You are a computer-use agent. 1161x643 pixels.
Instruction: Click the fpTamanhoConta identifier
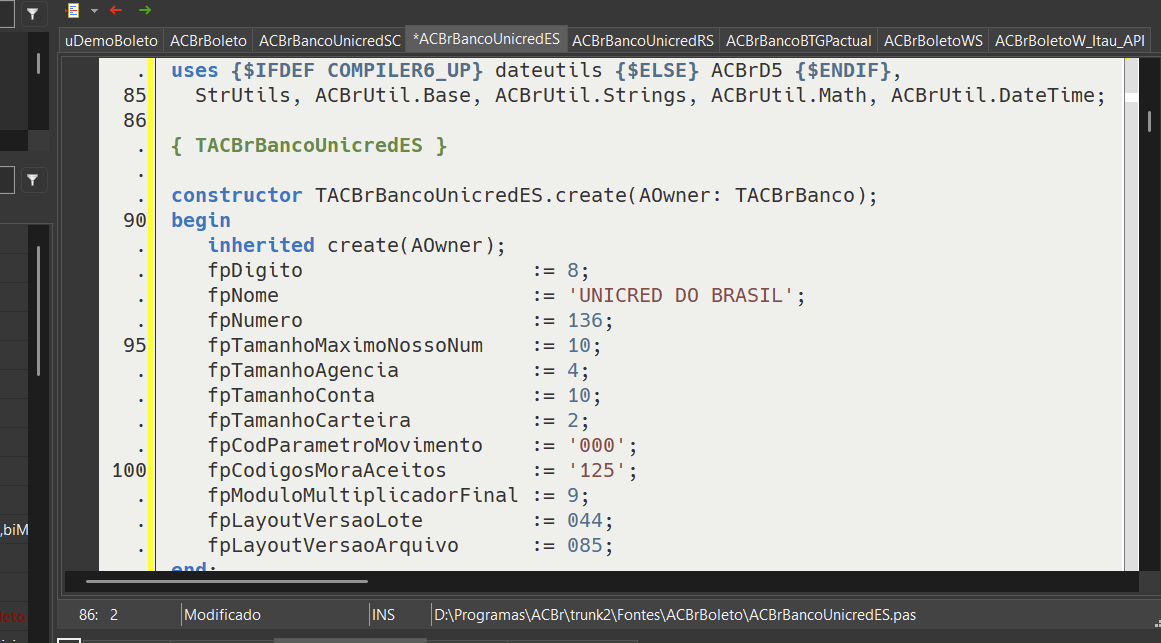click(x=291, y=396)
